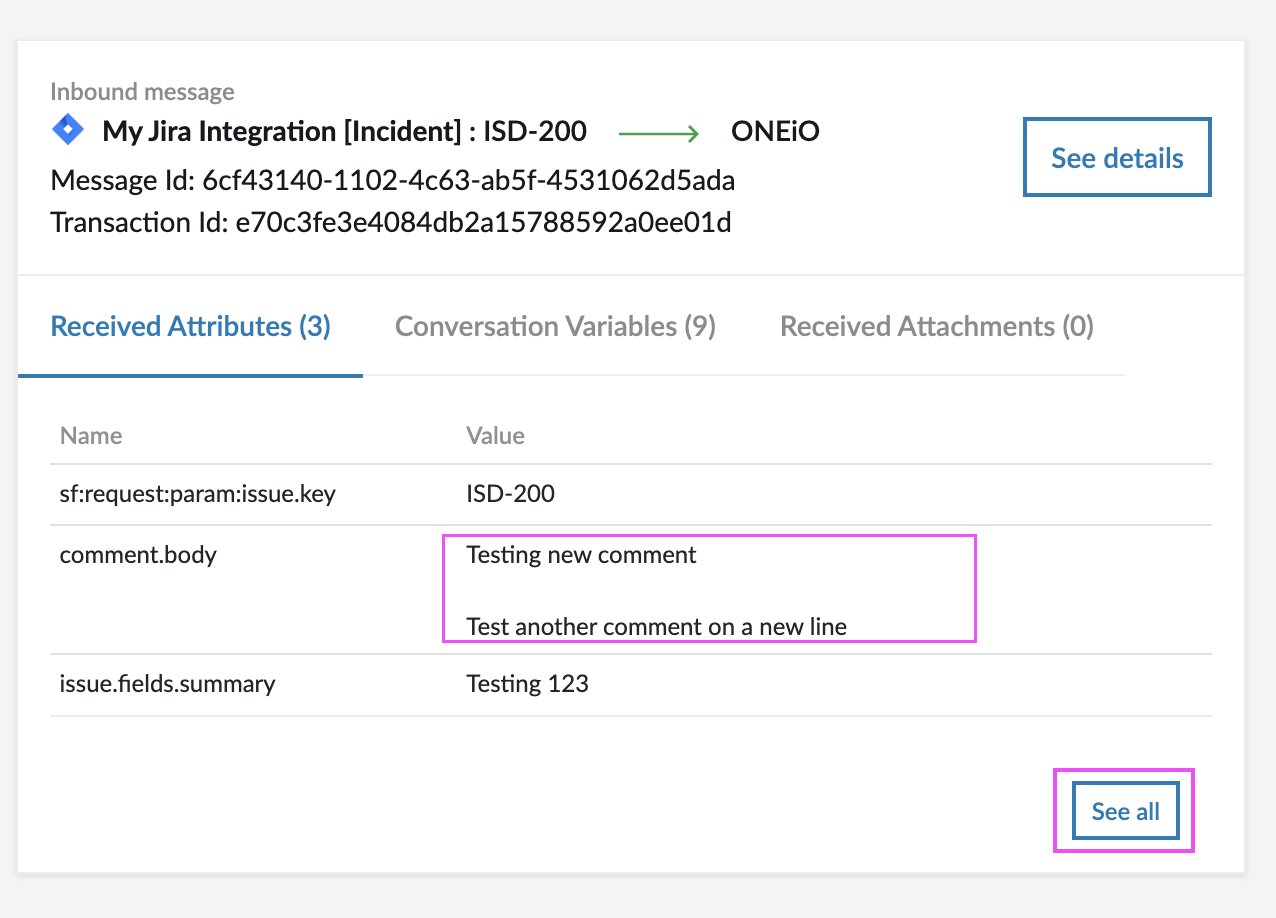Click the blue Jira diamond icon
1276x918 pixels.
coord(68,130)
